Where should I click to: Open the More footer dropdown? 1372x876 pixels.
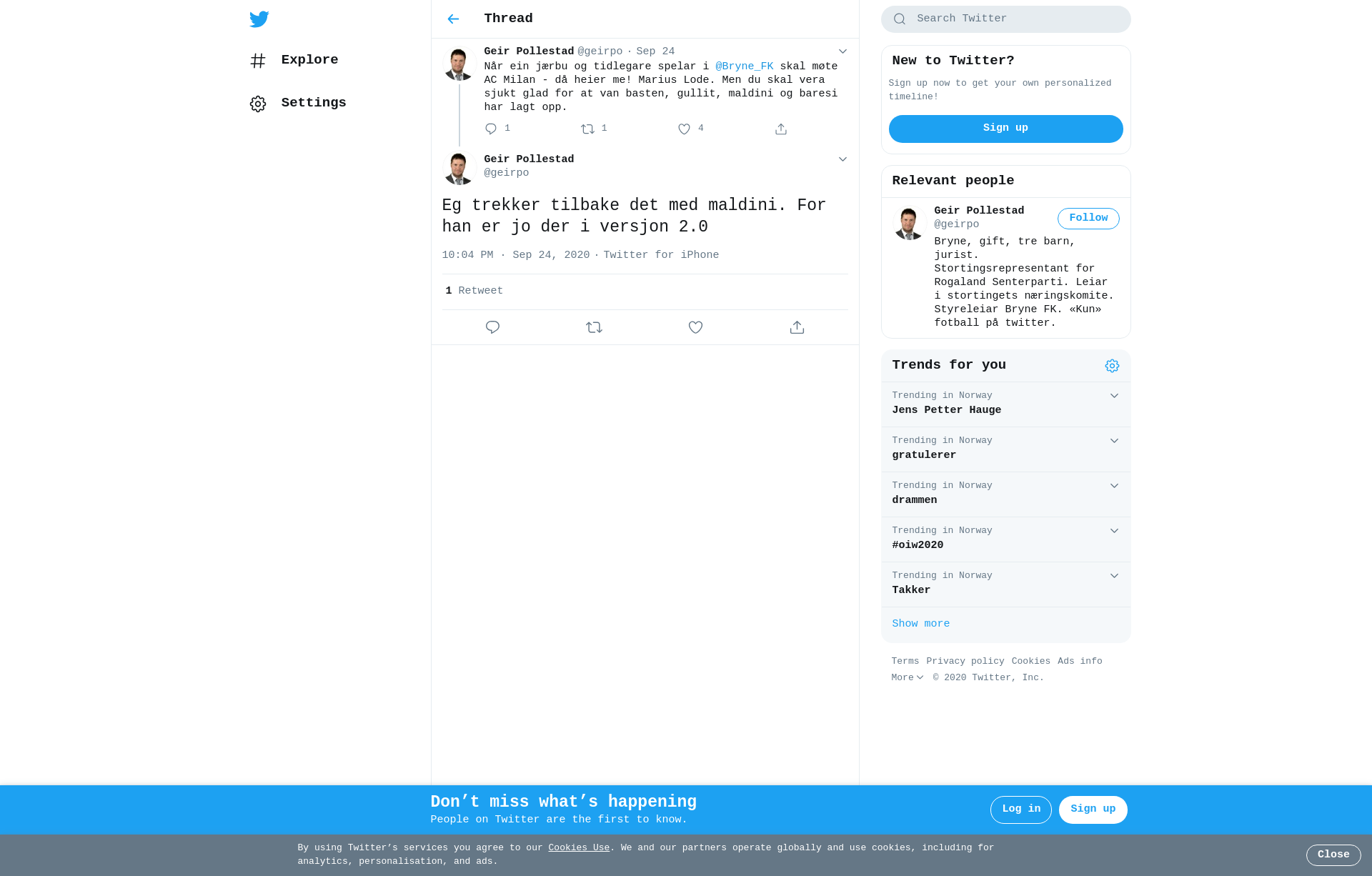908,677
